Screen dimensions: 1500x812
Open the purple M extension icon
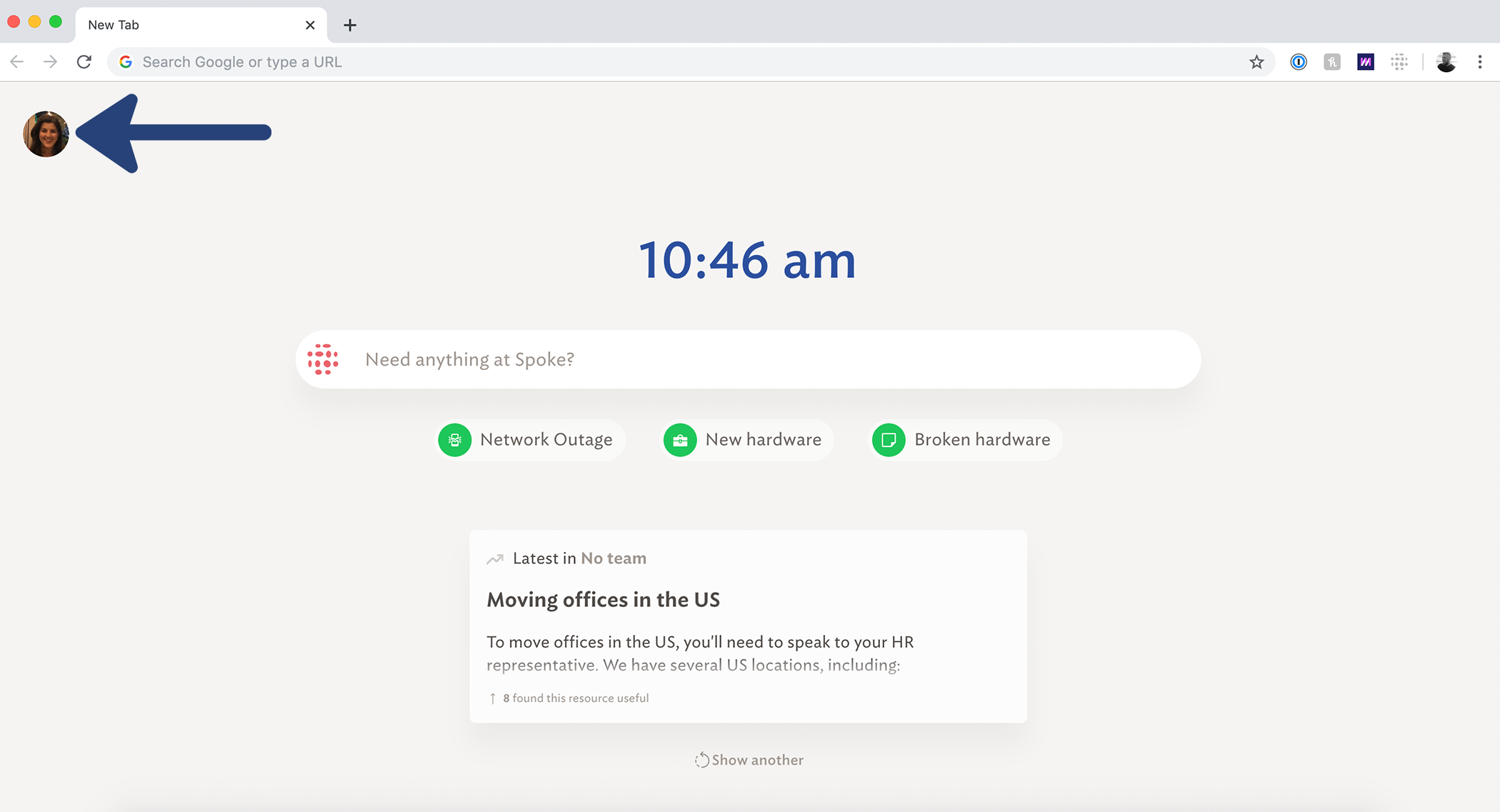tap(1366, 62)
